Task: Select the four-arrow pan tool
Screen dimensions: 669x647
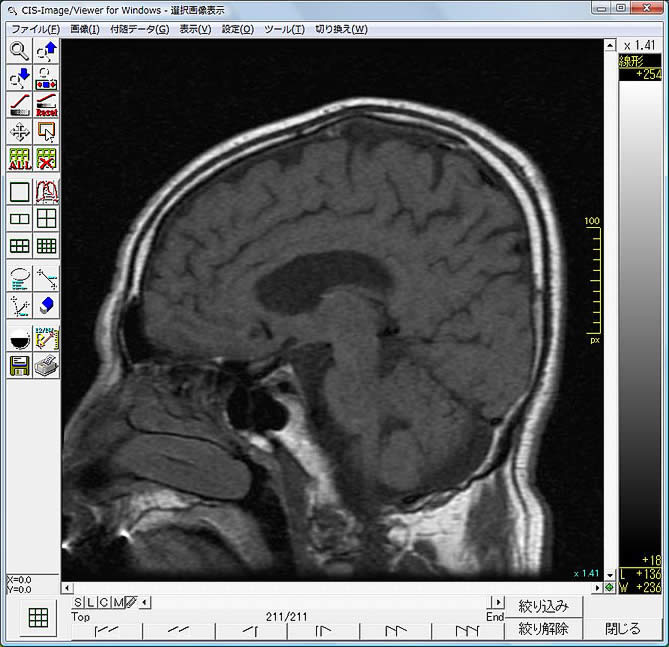Action: point(20,131)
